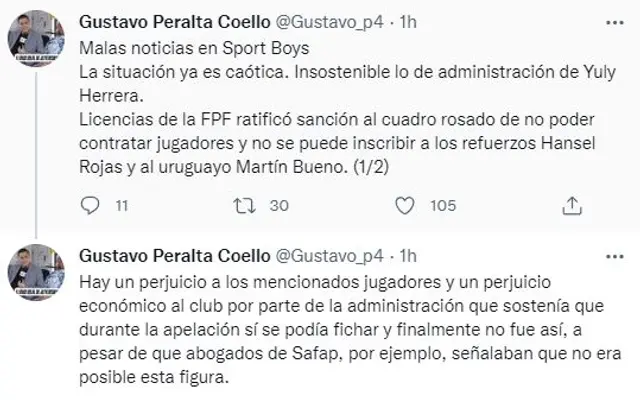Click the like count 105
The width and height of the screenshot is (640, 400).
[443, 206]
